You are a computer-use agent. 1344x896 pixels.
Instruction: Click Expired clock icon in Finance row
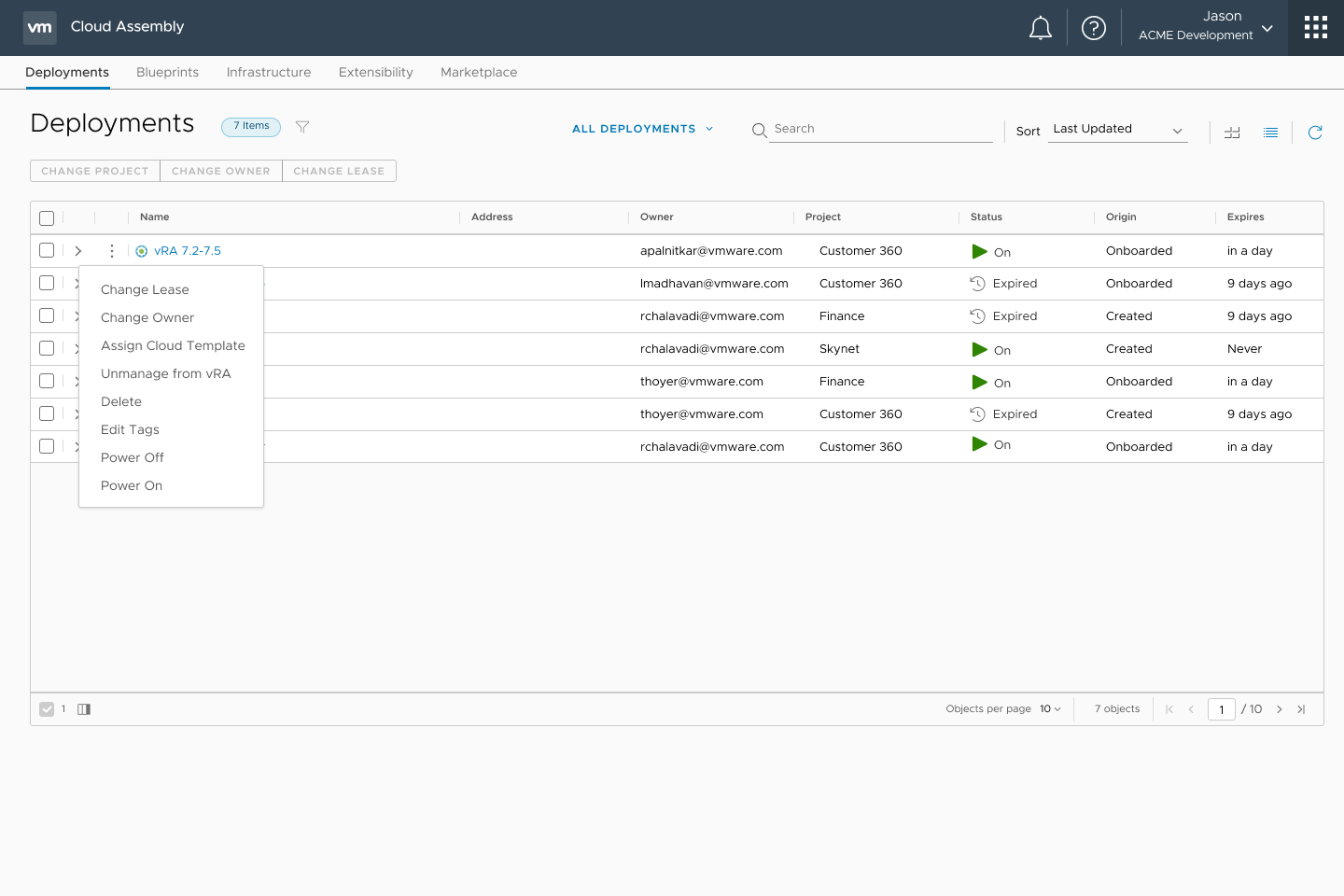click(x=978, y=316)
